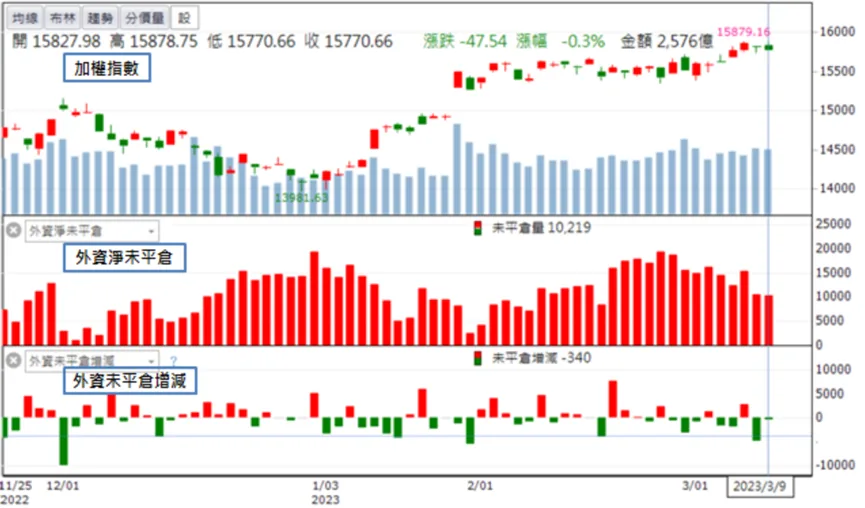This screenshot has height=508, width=865.
Task: Click the 15500 price axis label
Action: [x=836, y=72]
